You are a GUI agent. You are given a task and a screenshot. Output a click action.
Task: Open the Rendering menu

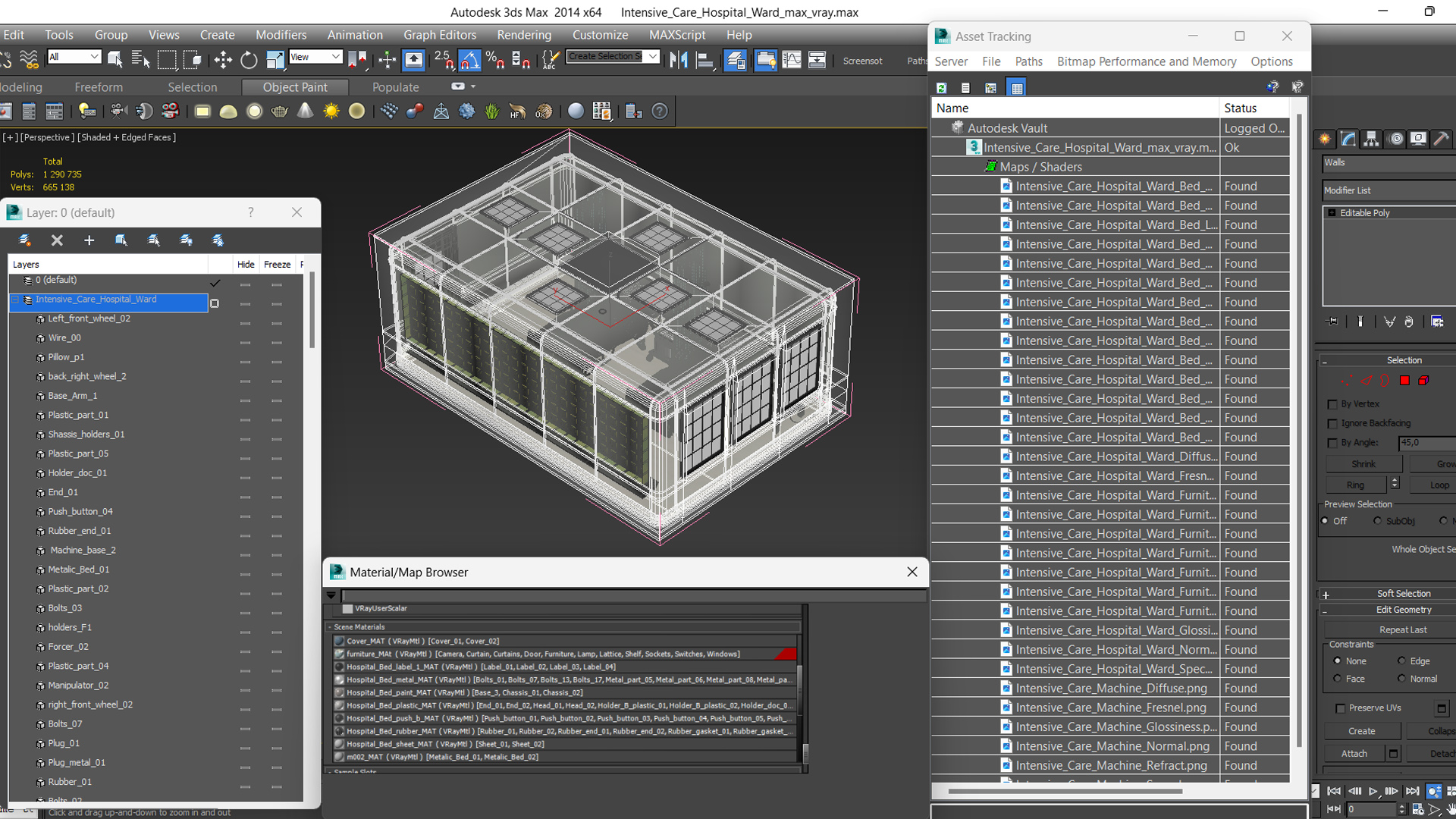(524, 35)
